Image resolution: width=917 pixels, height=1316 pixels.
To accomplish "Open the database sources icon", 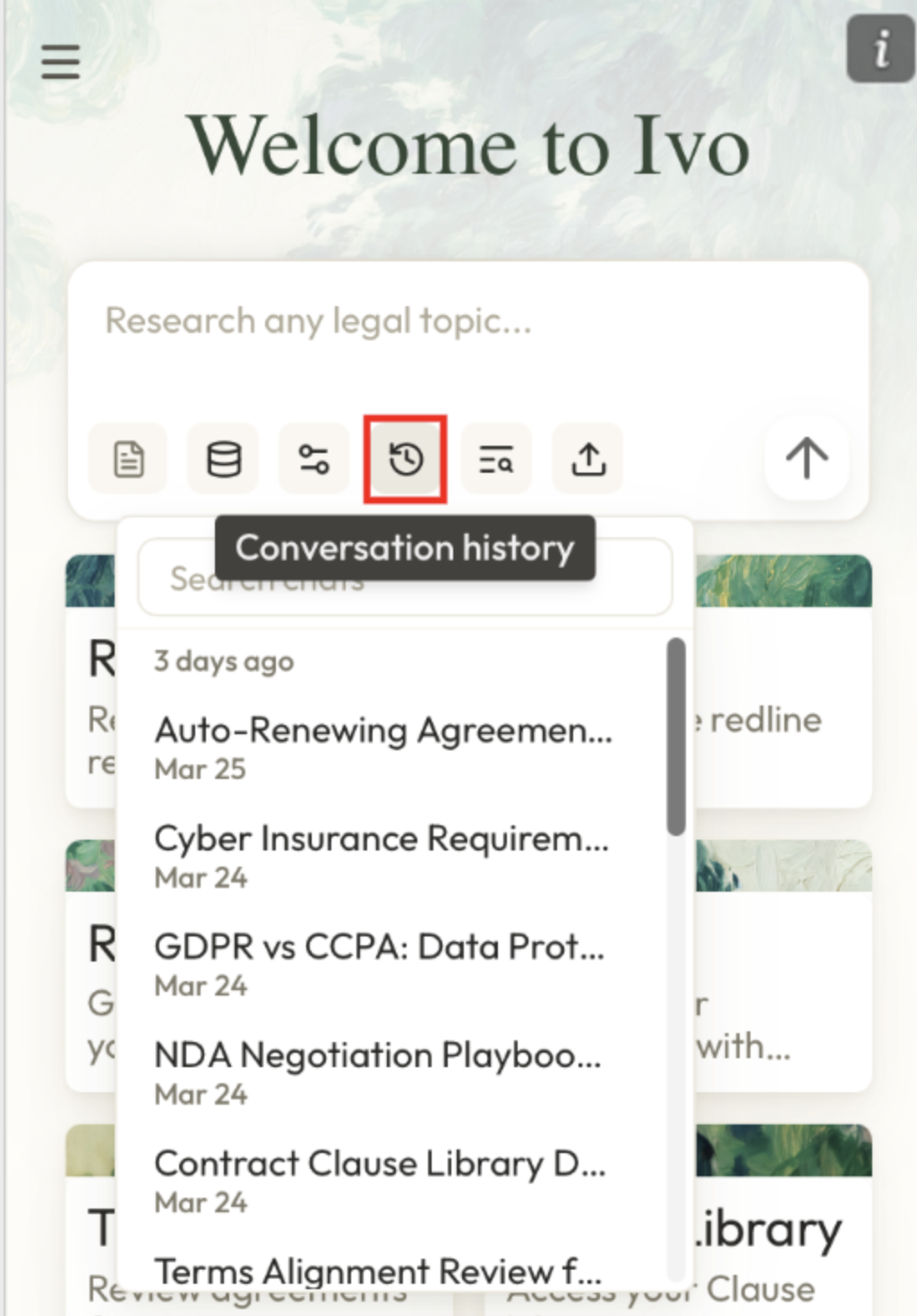I will tap(223, 459).
